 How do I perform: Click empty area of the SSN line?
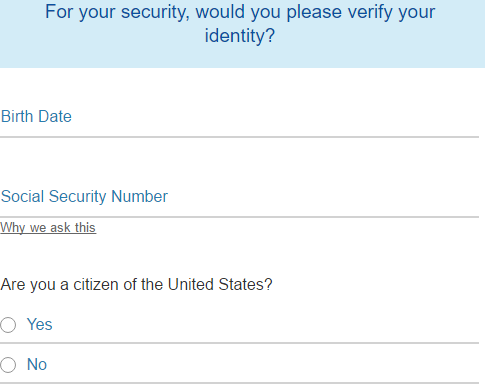click(323, 197)
